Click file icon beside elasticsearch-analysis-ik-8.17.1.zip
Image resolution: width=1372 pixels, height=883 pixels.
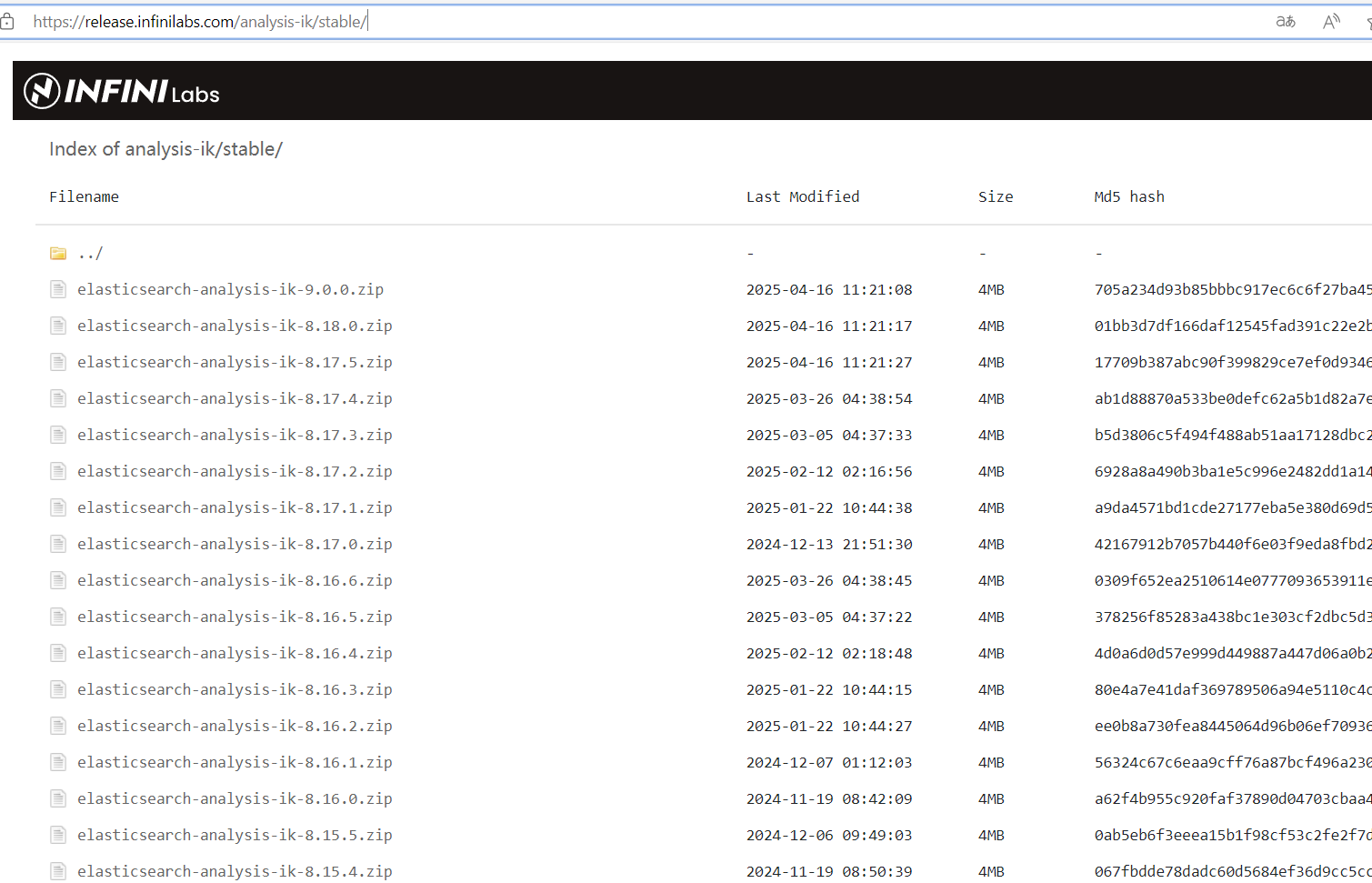tap(58, 507)
